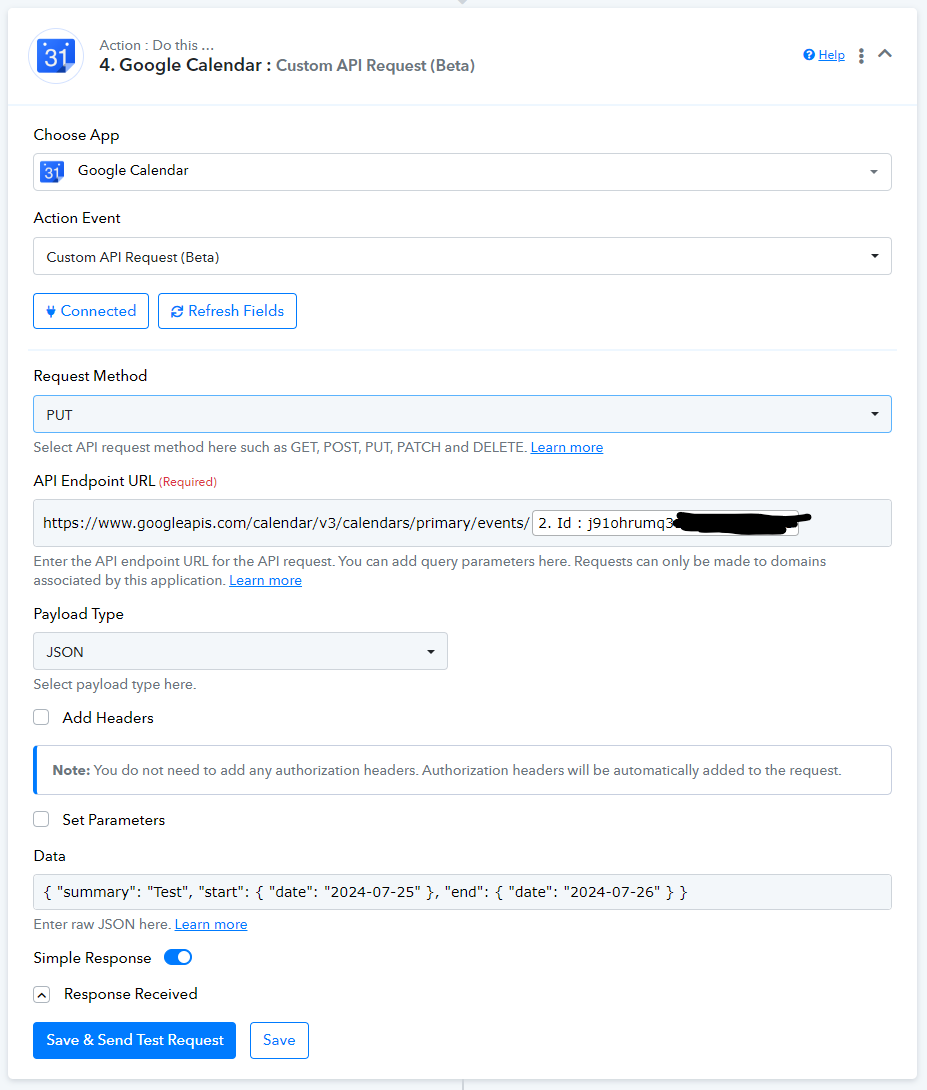The height and width of the screenshot is (1090, 927).
Task: Click the Refresh Fields button
Action: (227, 311)
